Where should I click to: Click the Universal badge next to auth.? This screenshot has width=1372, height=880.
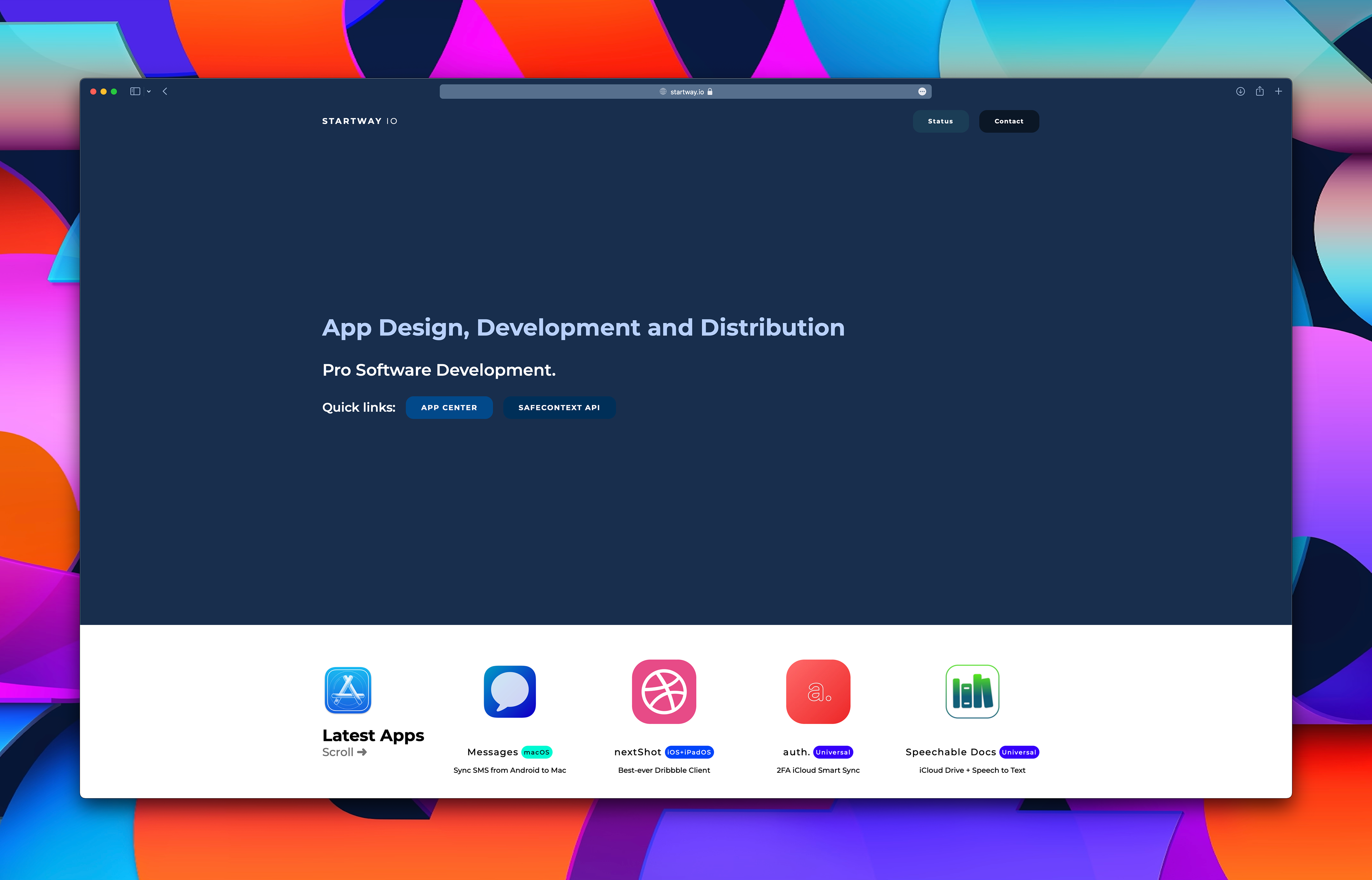click(833, 752)
